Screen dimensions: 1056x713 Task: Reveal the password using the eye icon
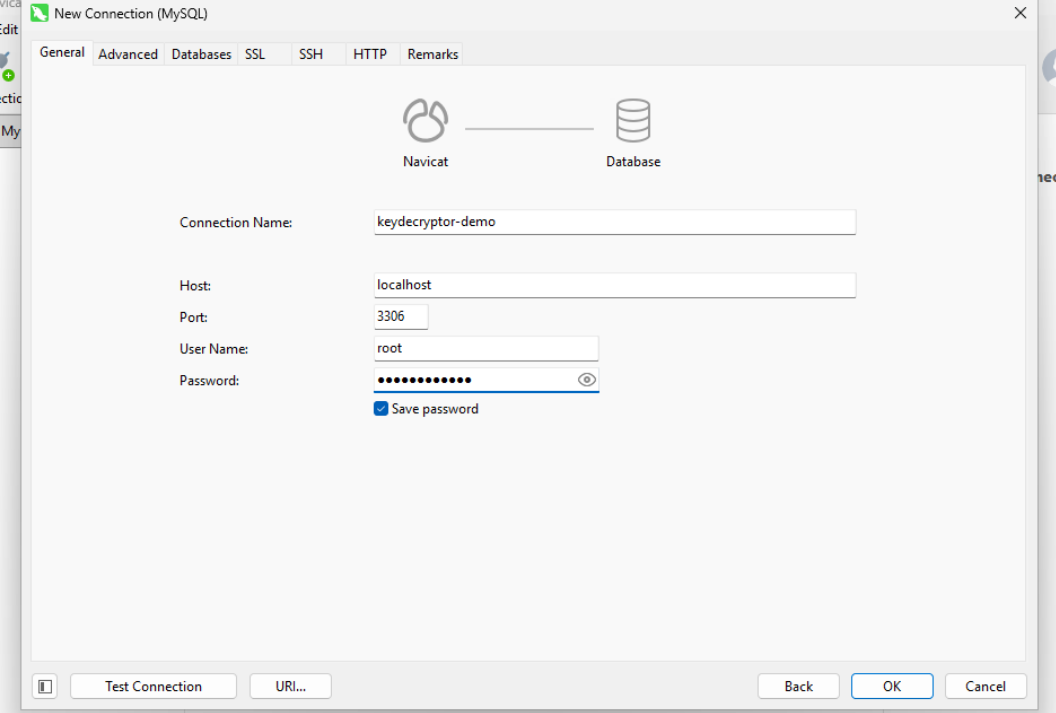(587, 380)
